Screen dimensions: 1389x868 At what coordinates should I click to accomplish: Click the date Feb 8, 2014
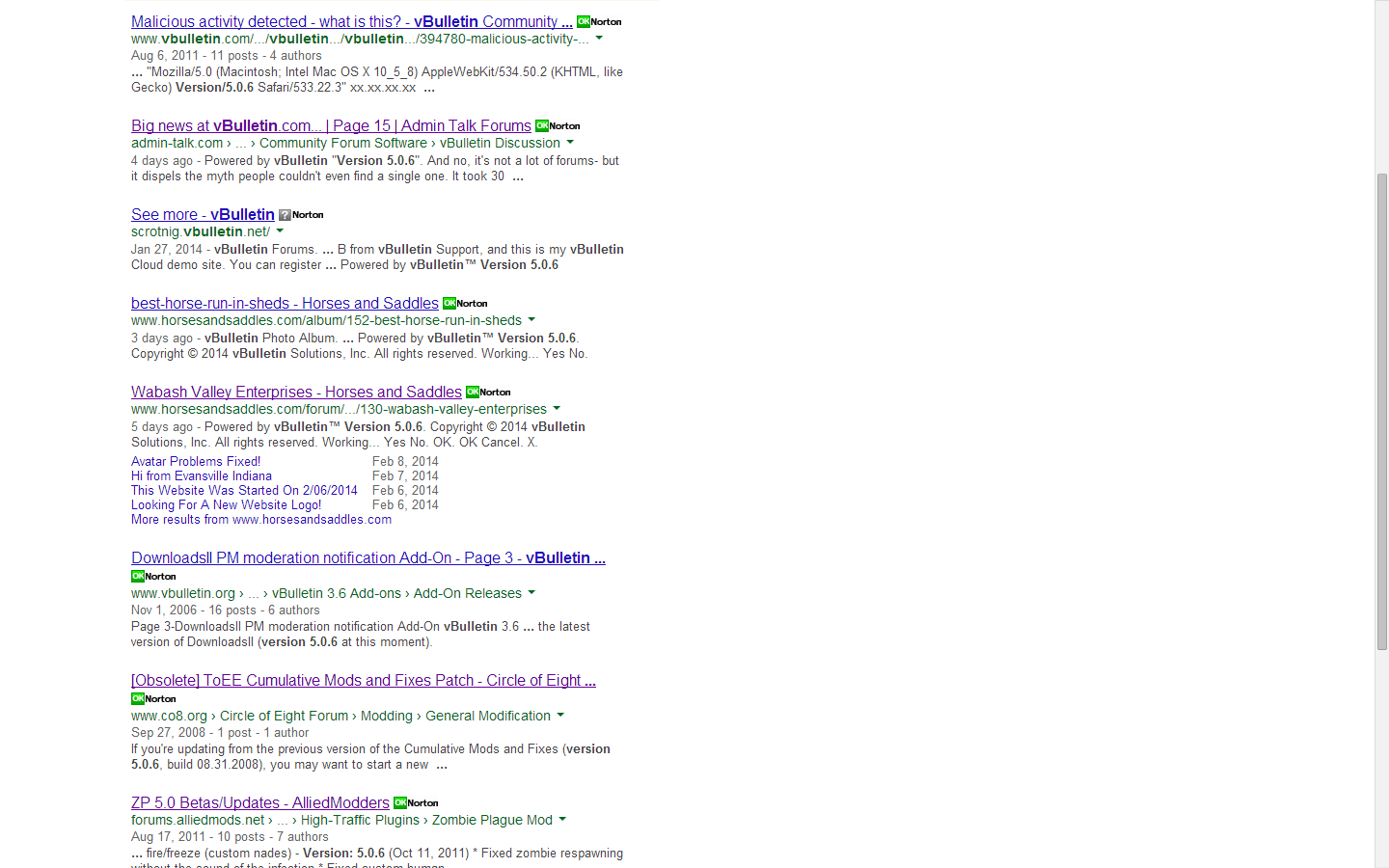pos(405,461)
